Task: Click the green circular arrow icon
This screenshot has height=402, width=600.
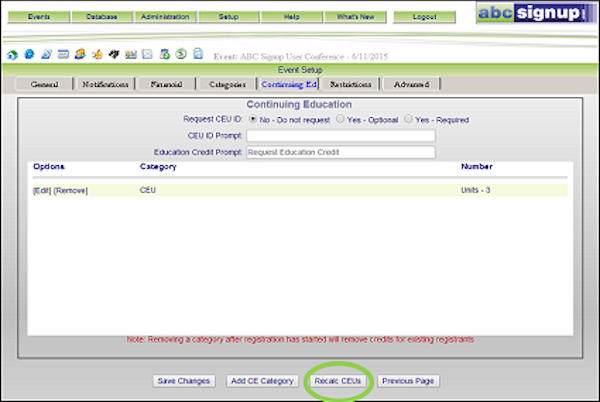Action: (x=181, y=54)
